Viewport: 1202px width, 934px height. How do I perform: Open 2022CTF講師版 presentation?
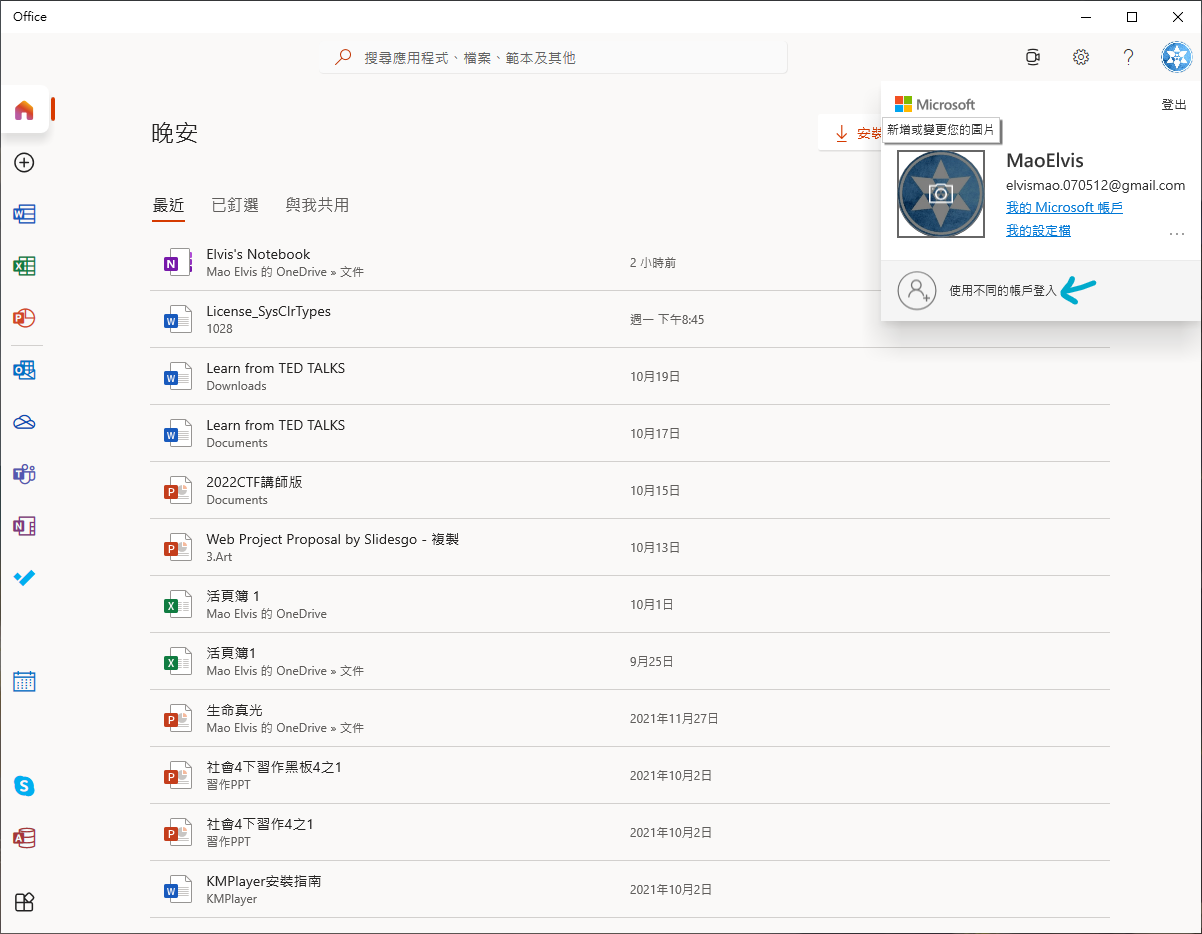pos(630,490)
